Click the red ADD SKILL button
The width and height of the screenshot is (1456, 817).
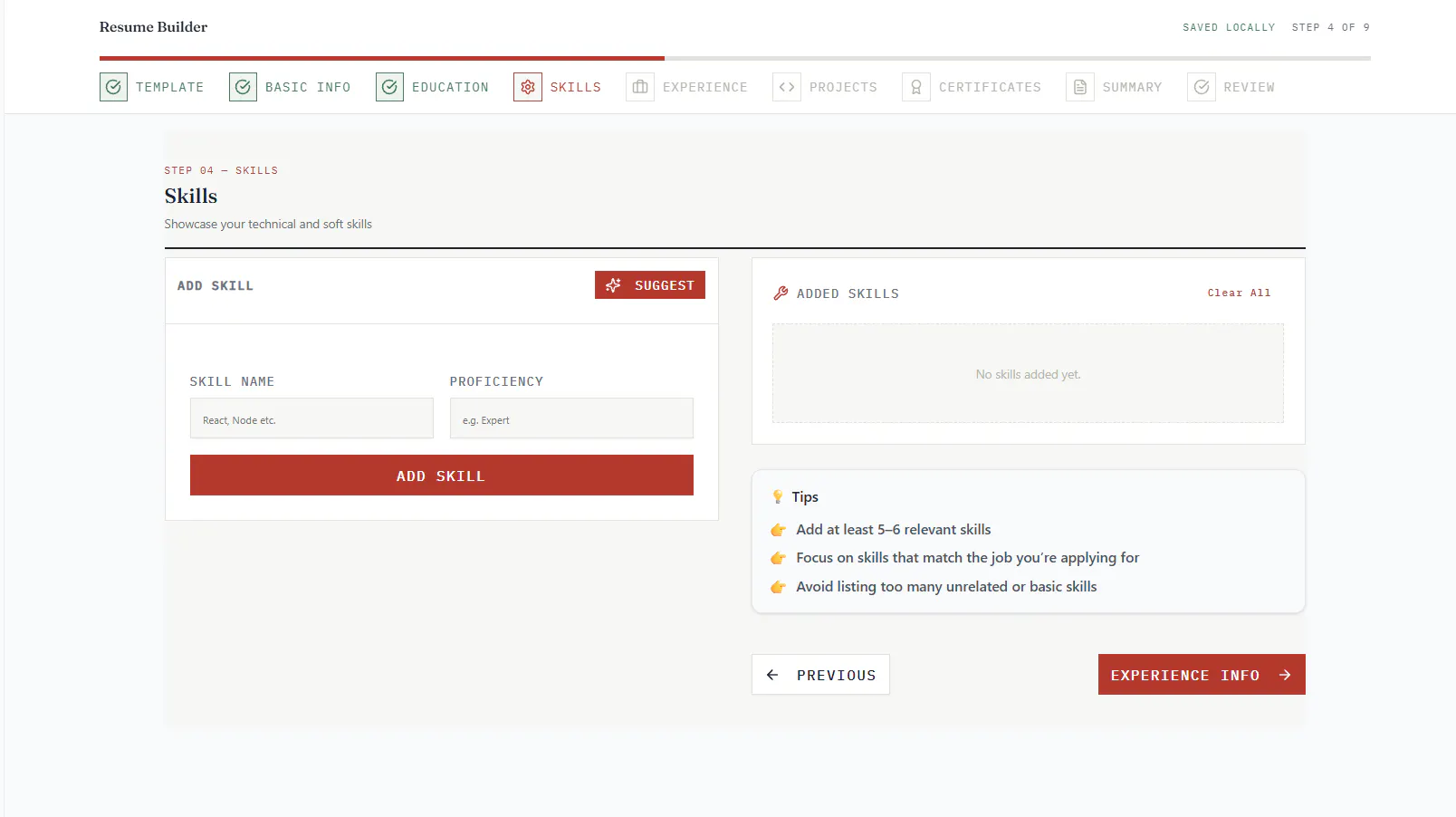442,476
